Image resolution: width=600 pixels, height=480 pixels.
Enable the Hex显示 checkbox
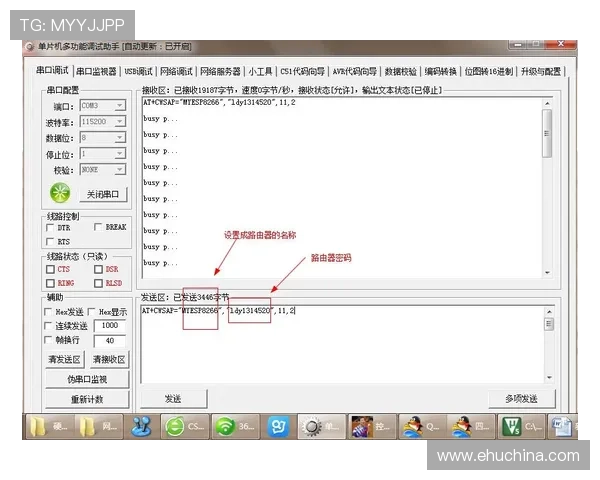click(91, 312)
